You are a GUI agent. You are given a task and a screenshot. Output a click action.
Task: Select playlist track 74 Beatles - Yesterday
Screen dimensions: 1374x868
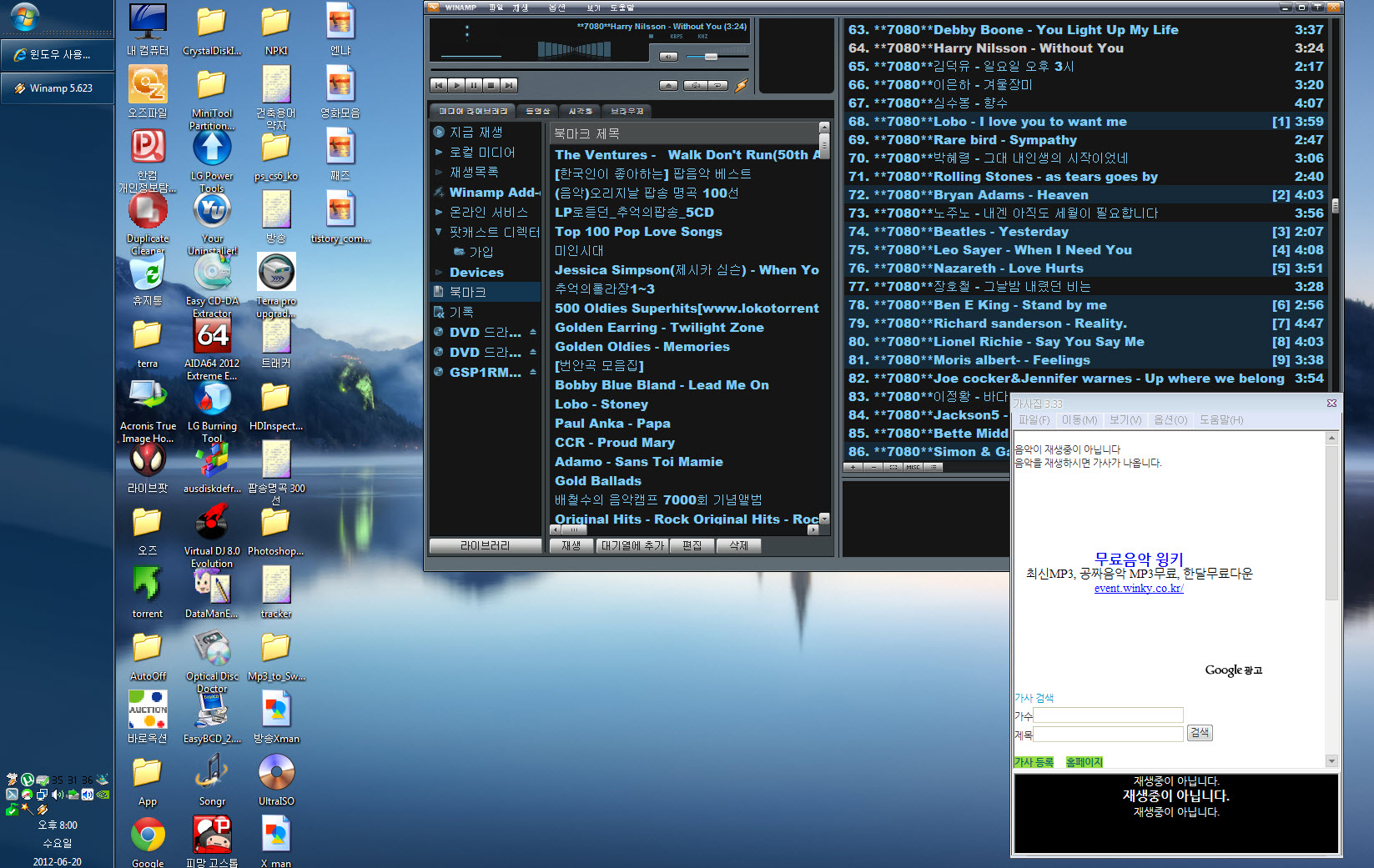tap(1085, 232)
